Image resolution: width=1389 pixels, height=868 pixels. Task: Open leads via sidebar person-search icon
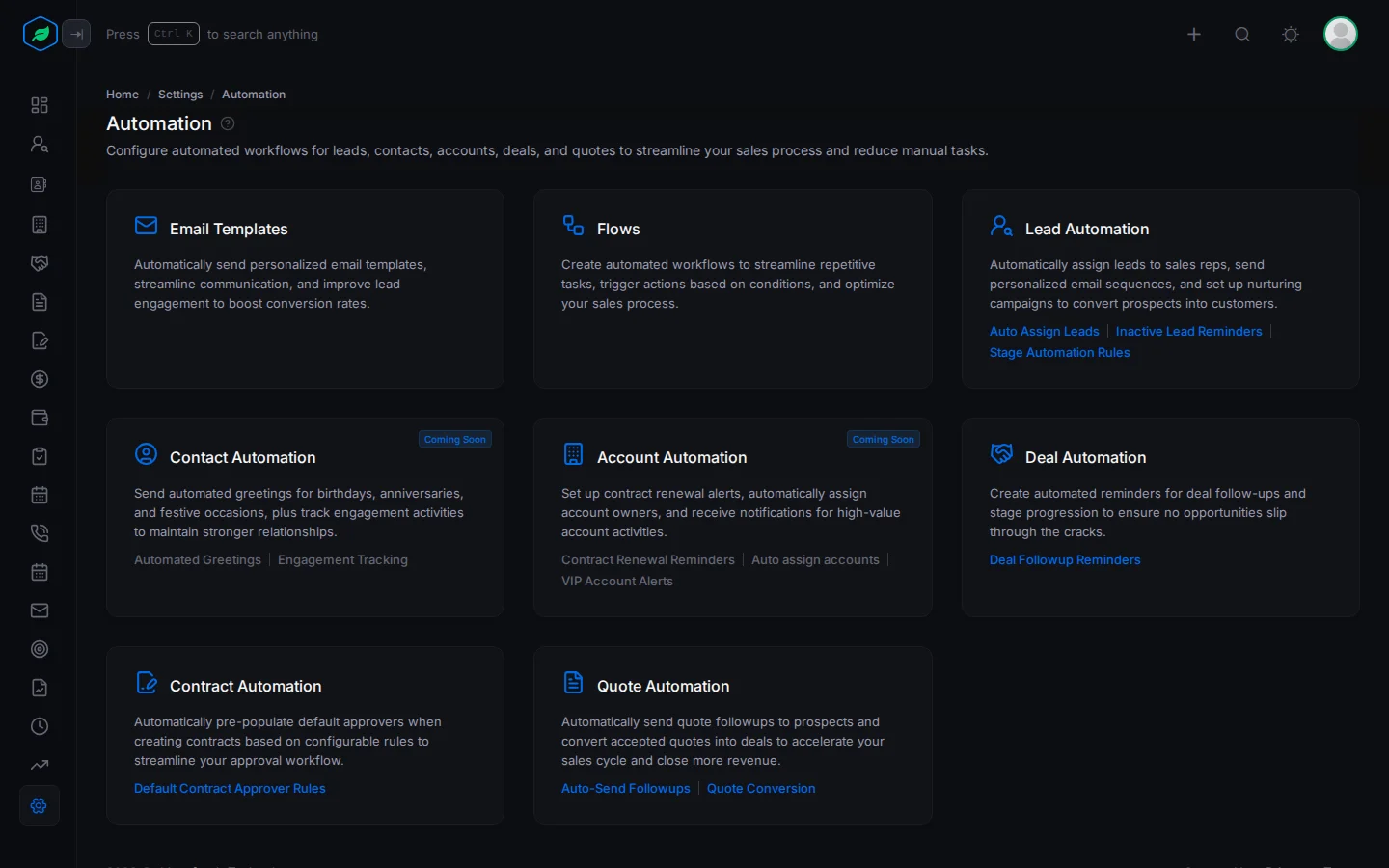(x=40, y=144)
